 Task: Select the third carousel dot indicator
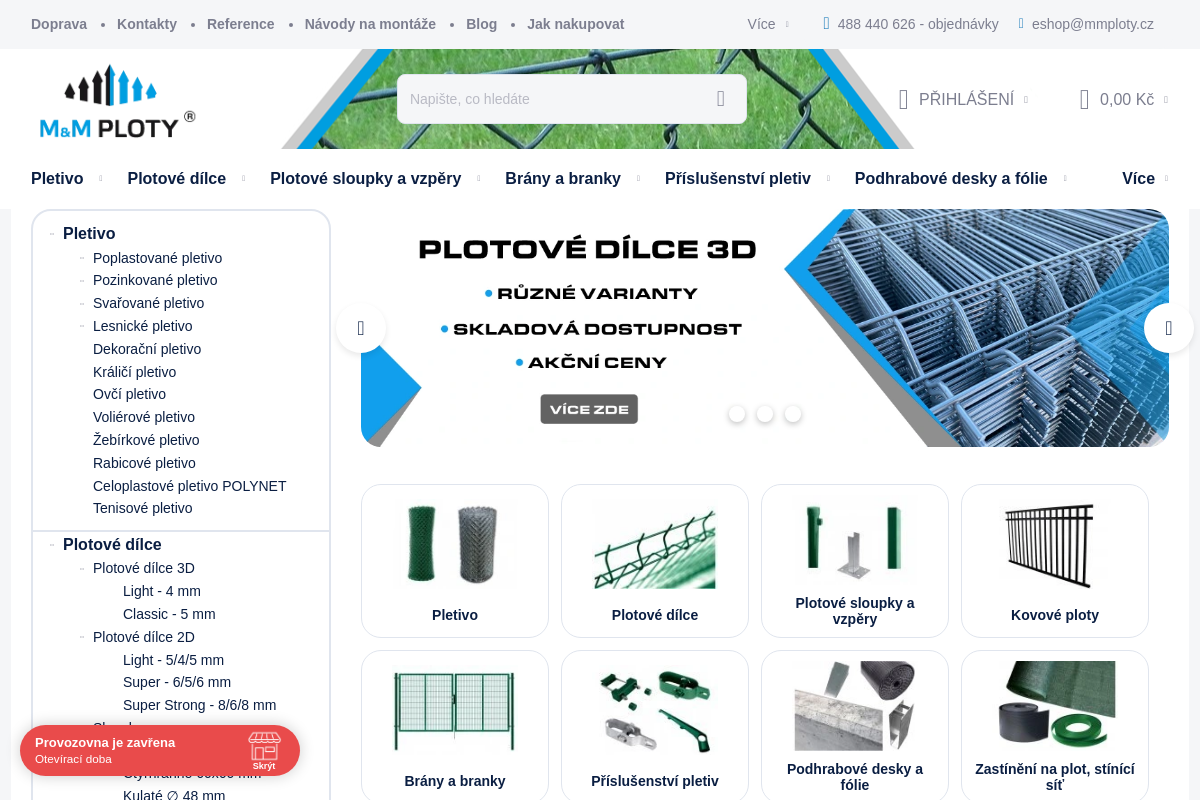click(x=793, y=413)
